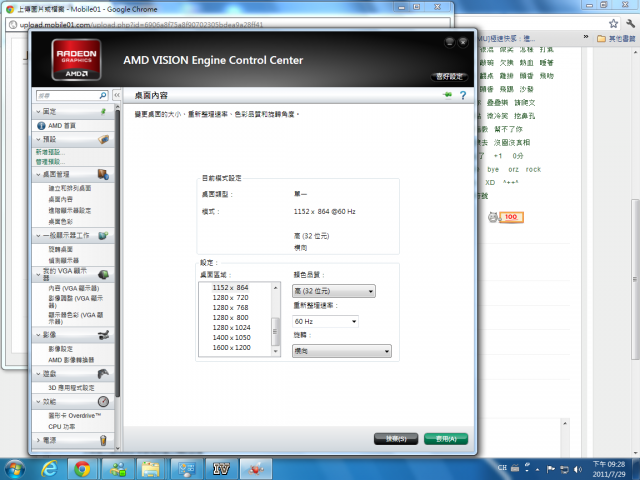Click the 影像 video camera icon

[x=103, y=335]
